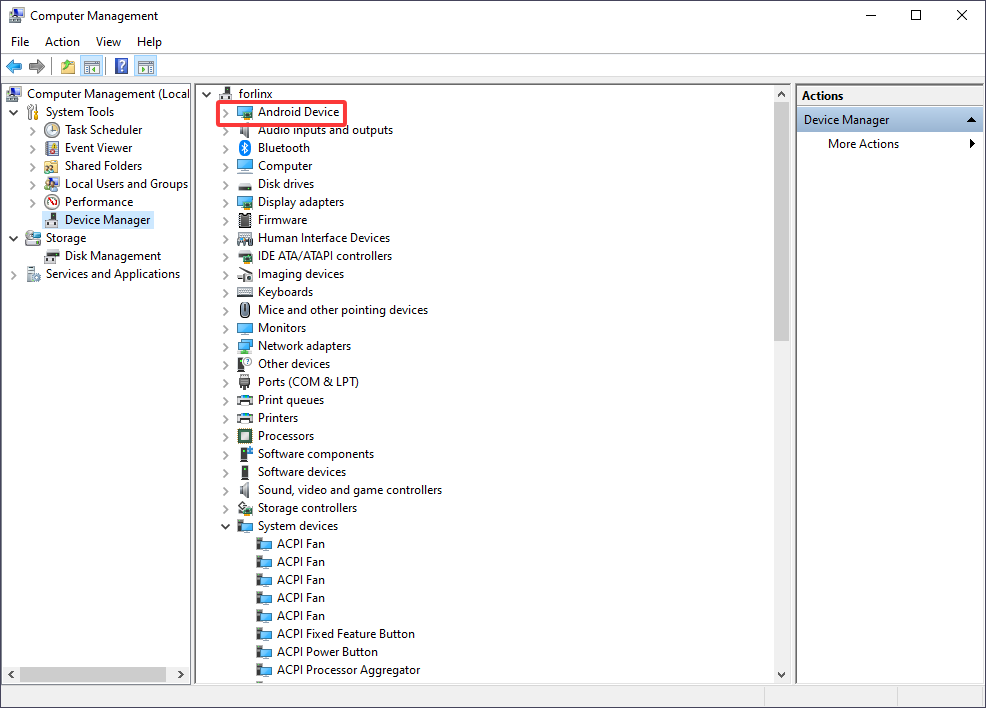Select the Print queues category

(291, 400)
